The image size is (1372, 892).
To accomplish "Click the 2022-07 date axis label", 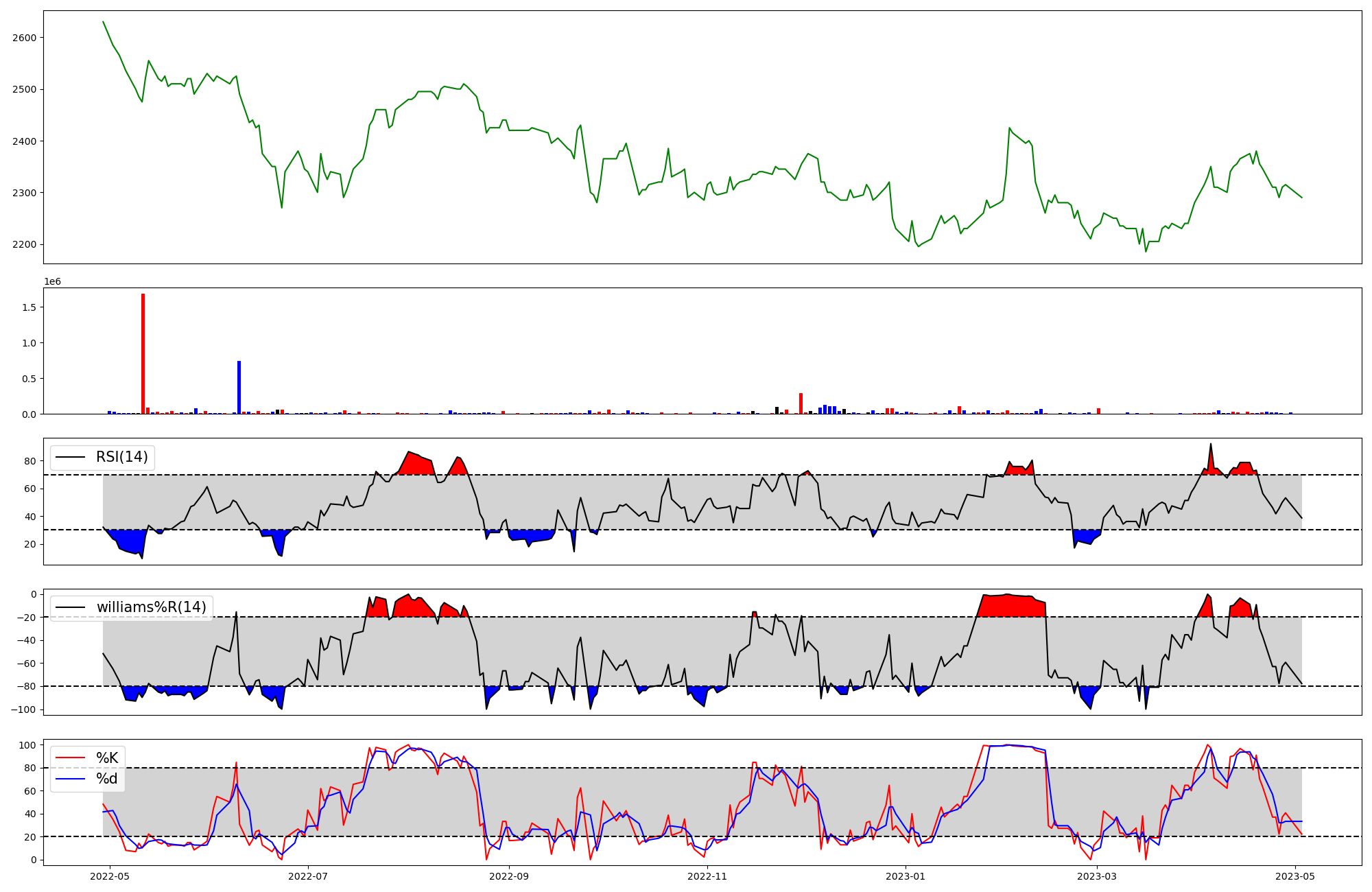I will tap(308, 876).
